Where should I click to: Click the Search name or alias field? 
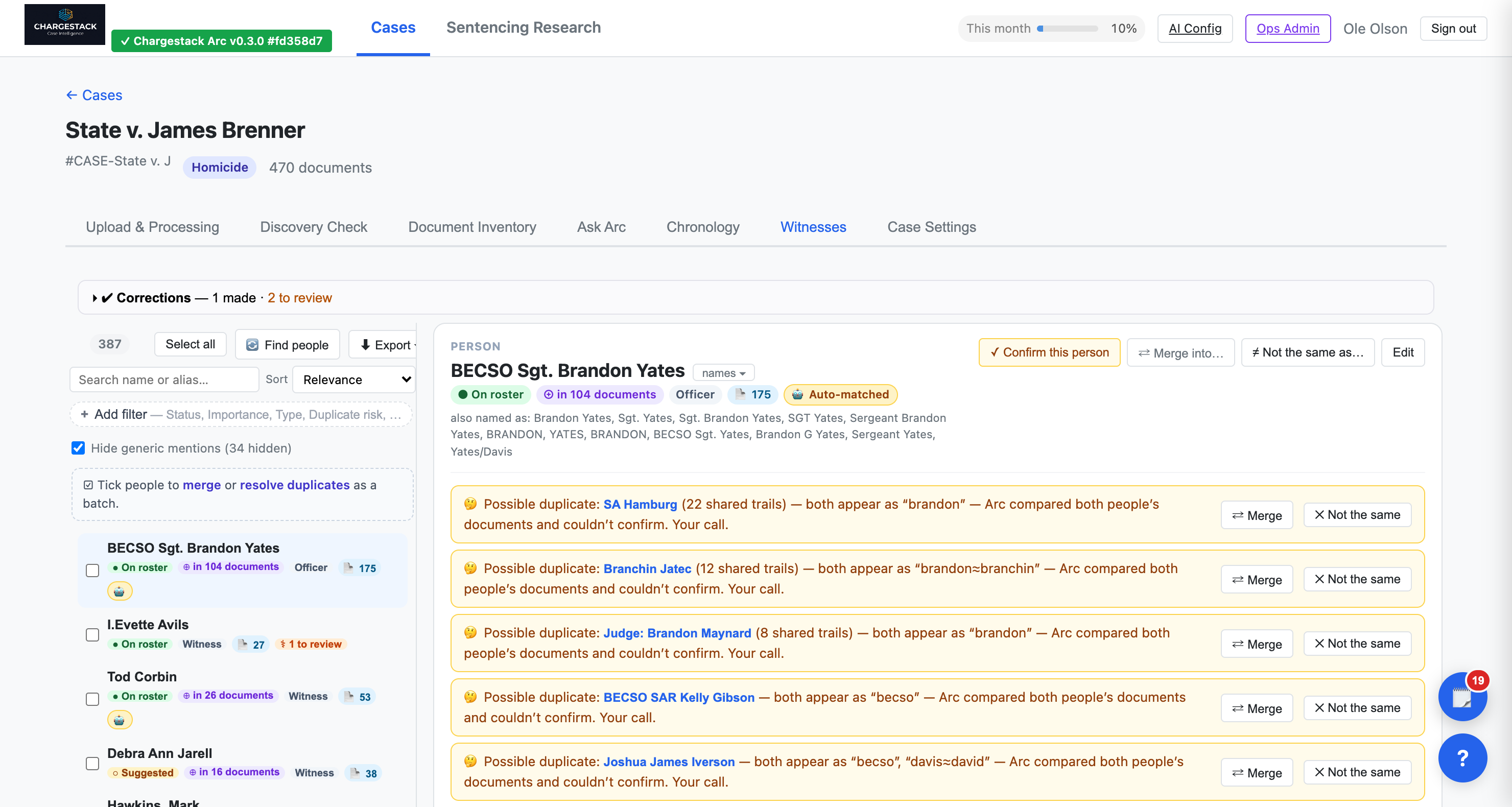(x=164, y=379)
